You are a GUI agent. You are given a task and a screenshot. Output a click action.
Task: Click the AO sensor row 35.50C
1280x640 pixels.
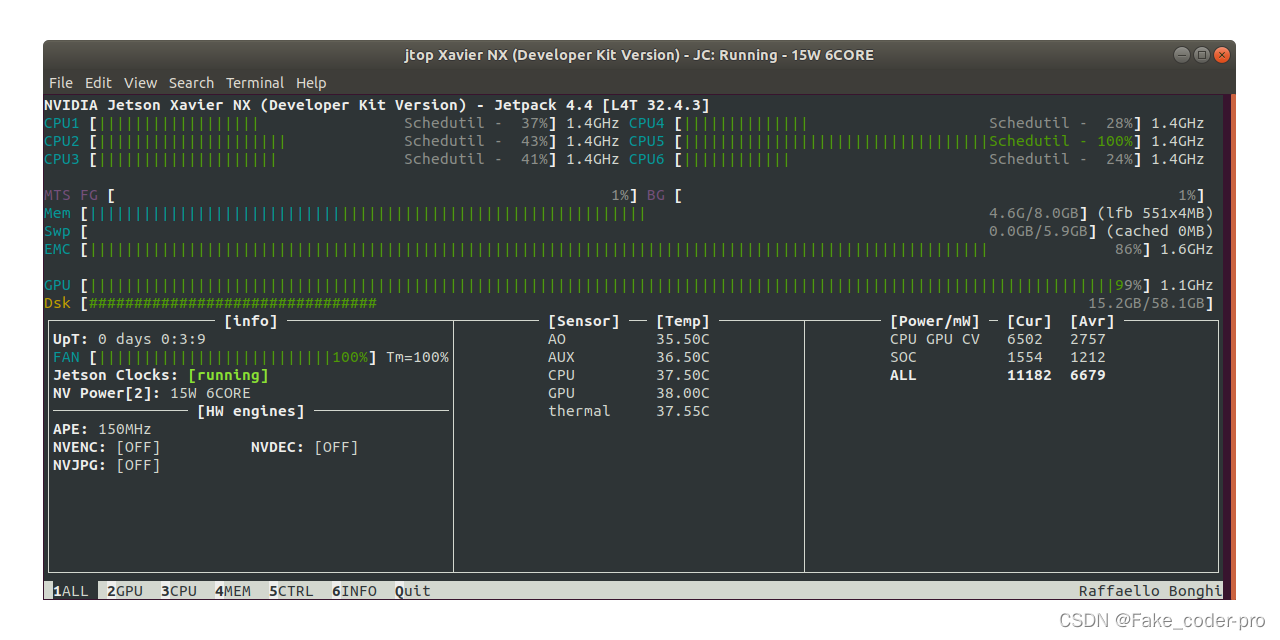629,339
